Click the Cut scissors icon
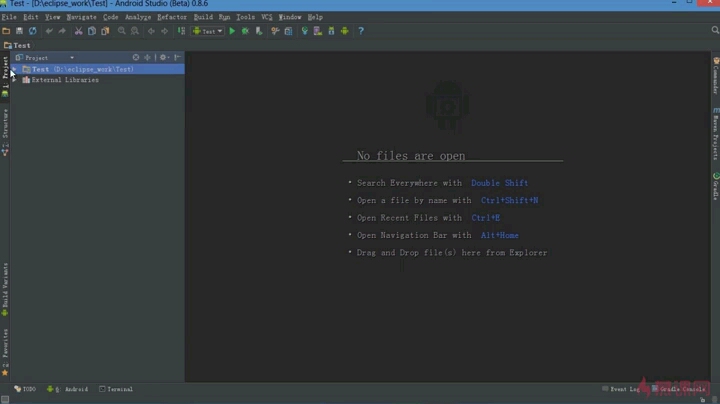This screenshot has width=720, height=404. (x=79, y=31)
